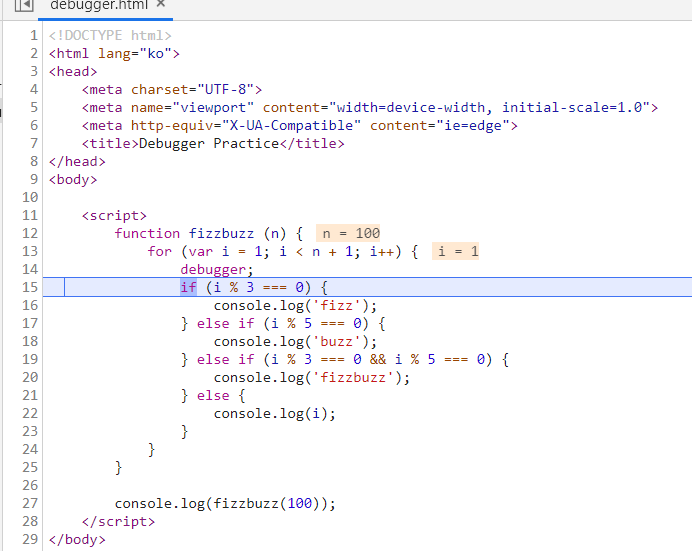
Task: Click the charset value "UTF-8"
Action: [225, 90]
